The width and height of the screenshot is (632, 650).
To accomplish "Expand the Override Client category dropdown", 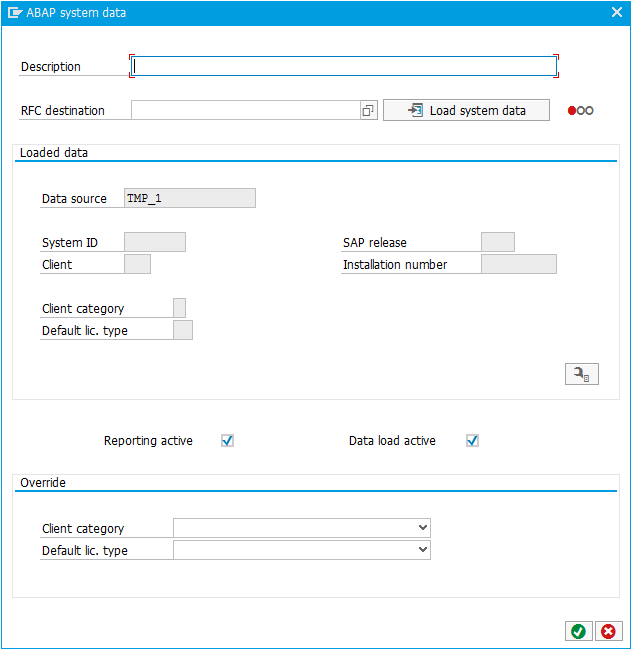I will tap(422, 528).
